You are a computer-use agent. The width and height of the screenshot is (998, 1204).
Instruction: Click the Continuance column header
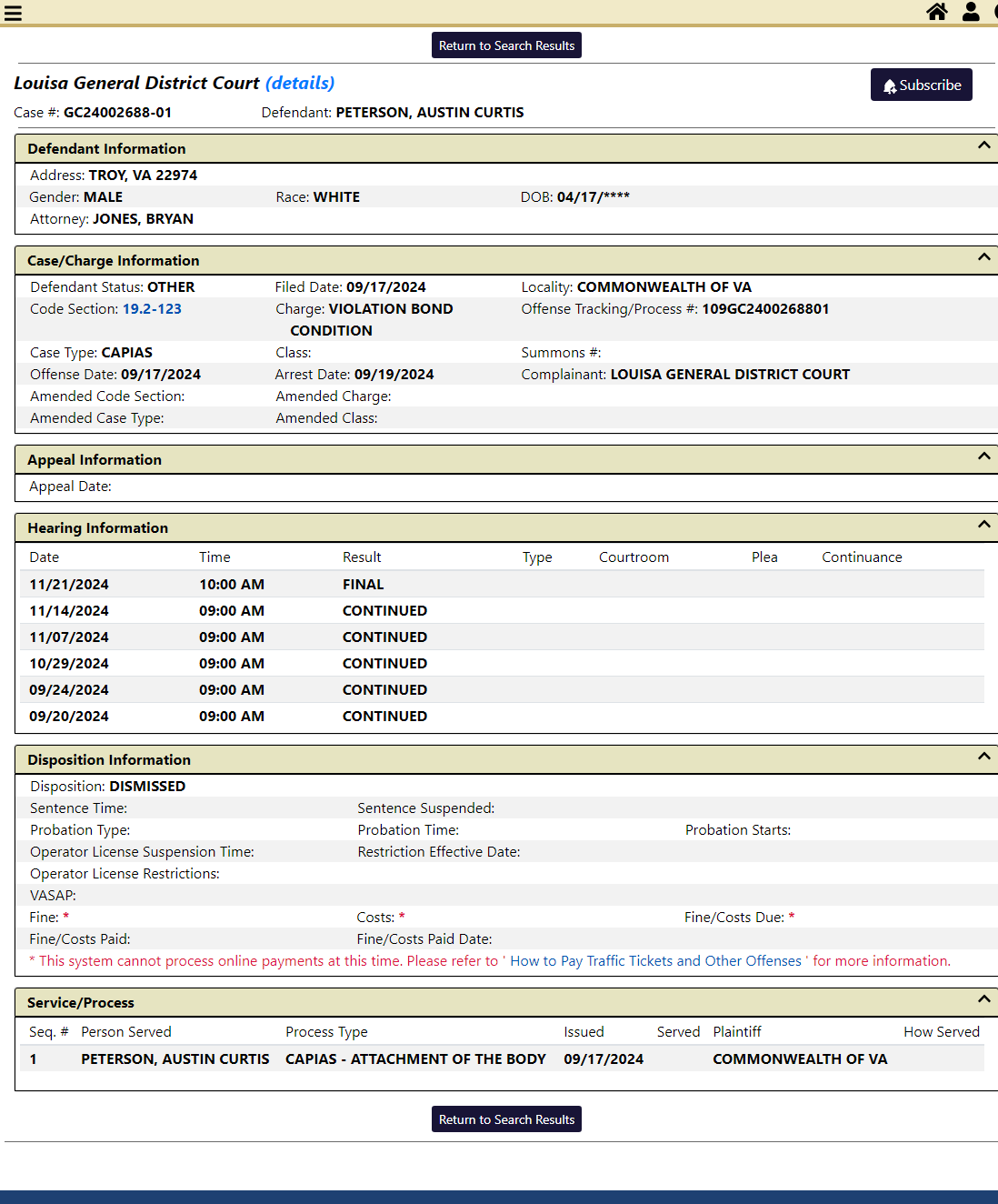coord(862,557)
